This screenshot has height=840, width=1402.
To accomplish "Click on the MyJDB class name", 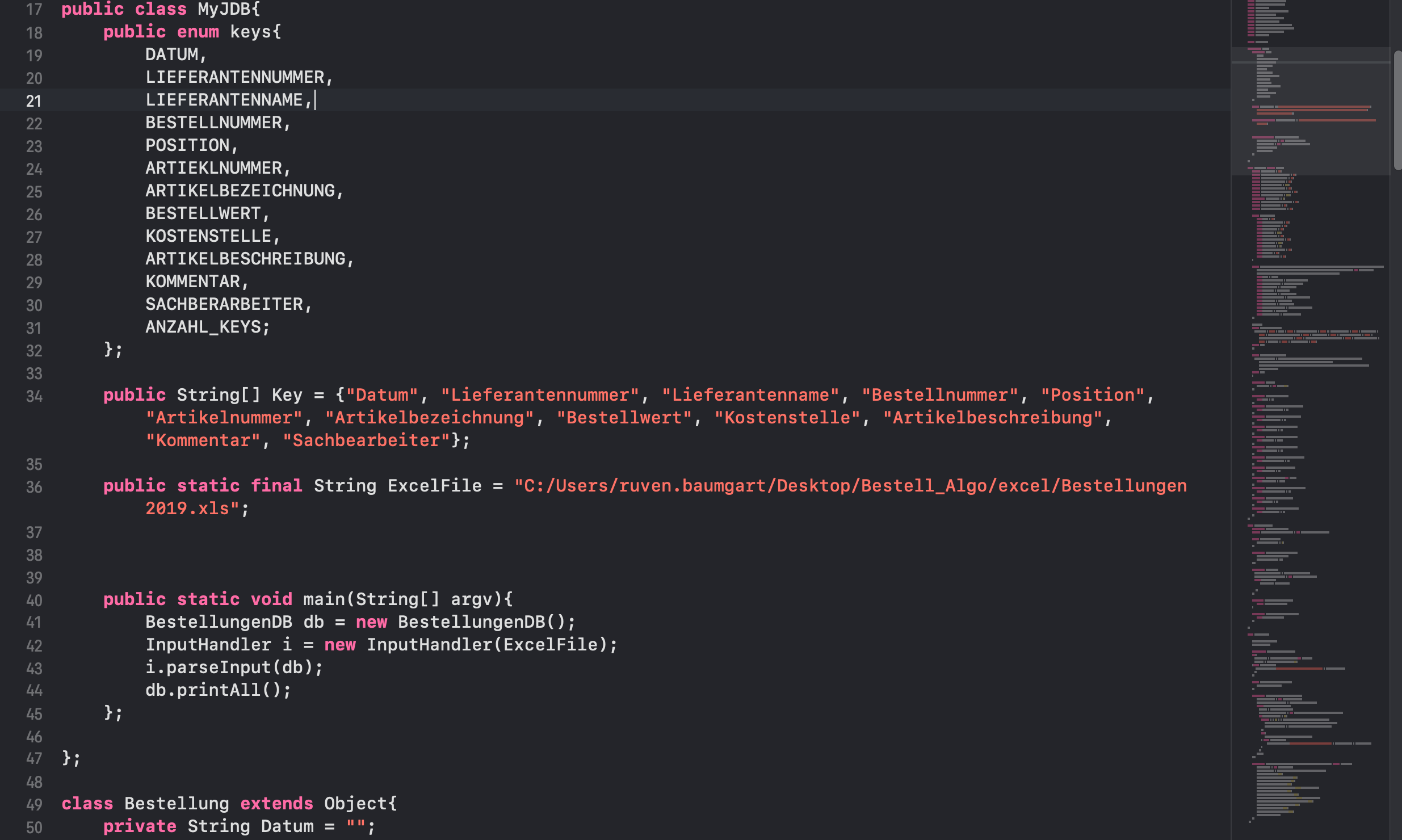I will tap(224, 9).
